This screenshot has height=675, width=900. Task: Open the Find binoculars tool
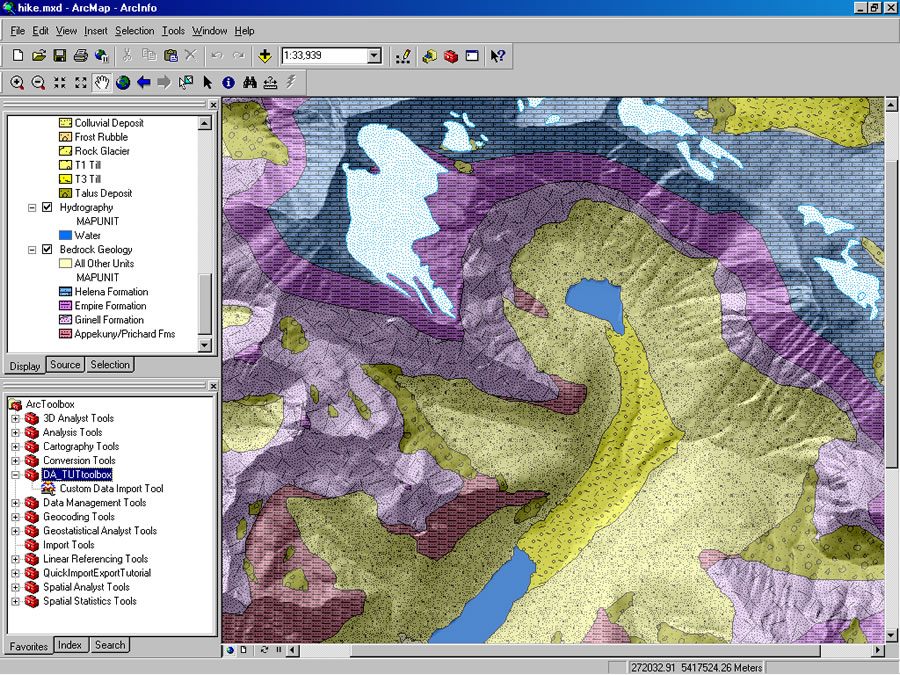[x=249, y=83]
